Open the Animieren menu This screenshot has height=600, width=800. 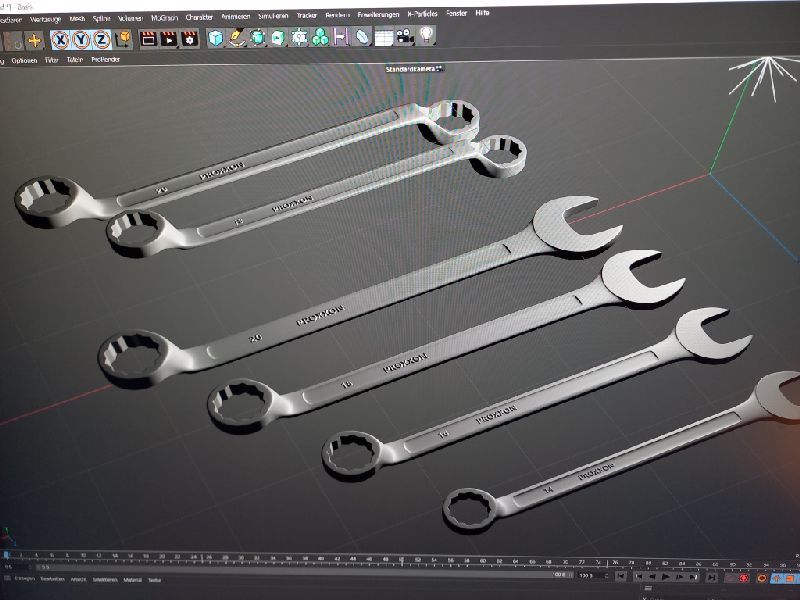235,17
